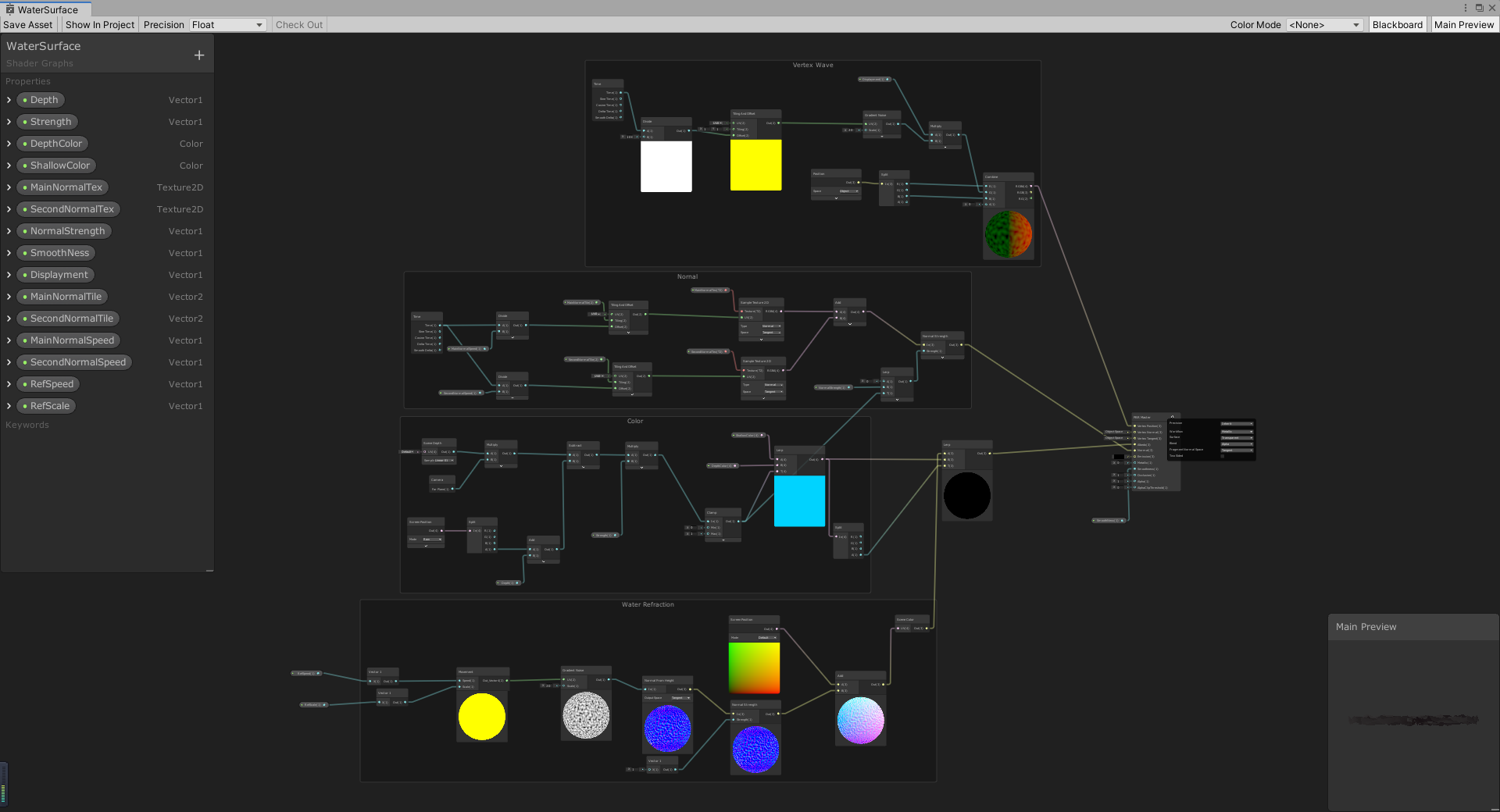1500x812 pixels.
Task: Open the Workflow dropdown showing Metallic
Action: pos(1237,432)
